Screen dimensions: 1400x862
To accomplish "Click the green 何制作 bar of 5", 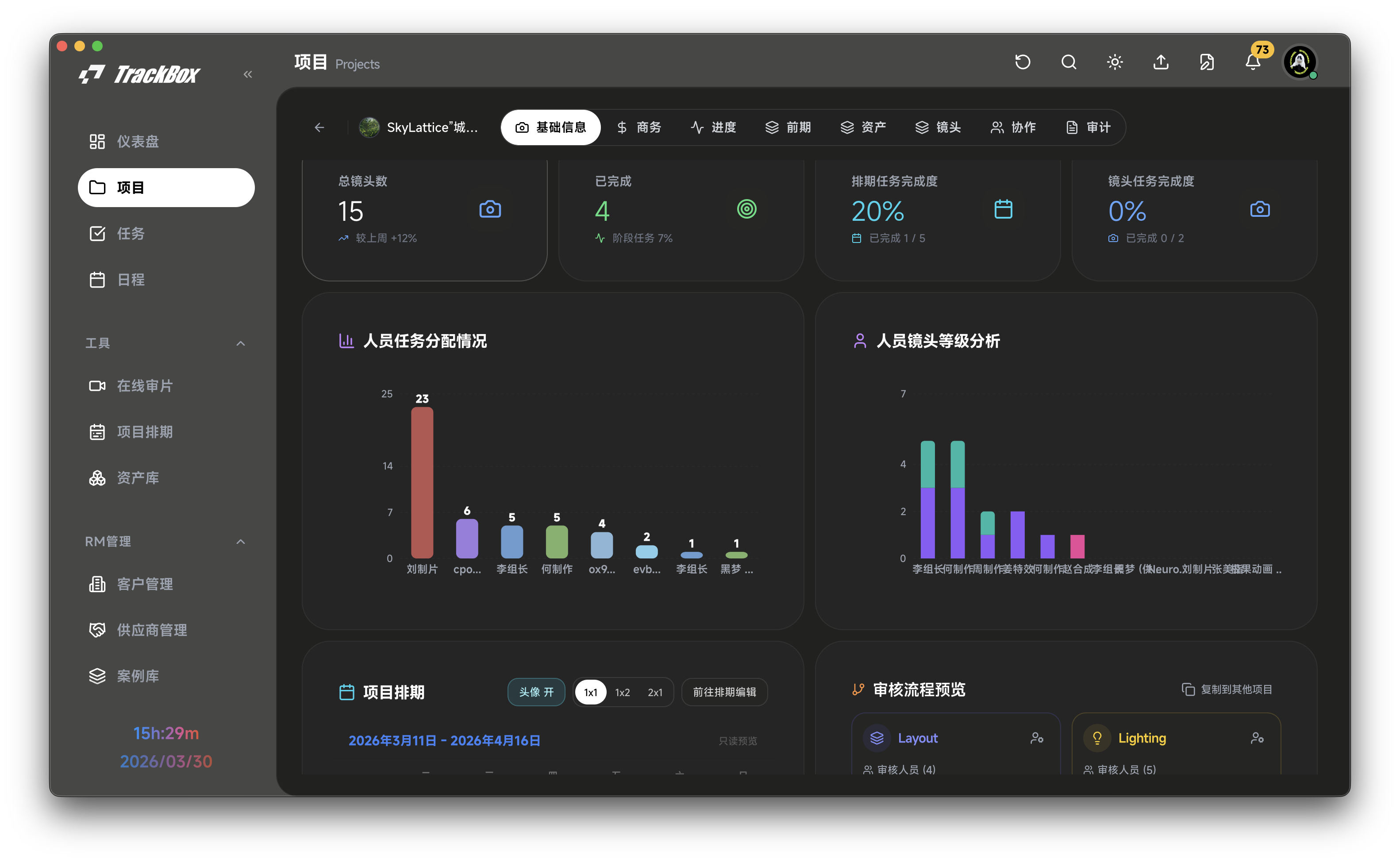I will pos(557,542).
